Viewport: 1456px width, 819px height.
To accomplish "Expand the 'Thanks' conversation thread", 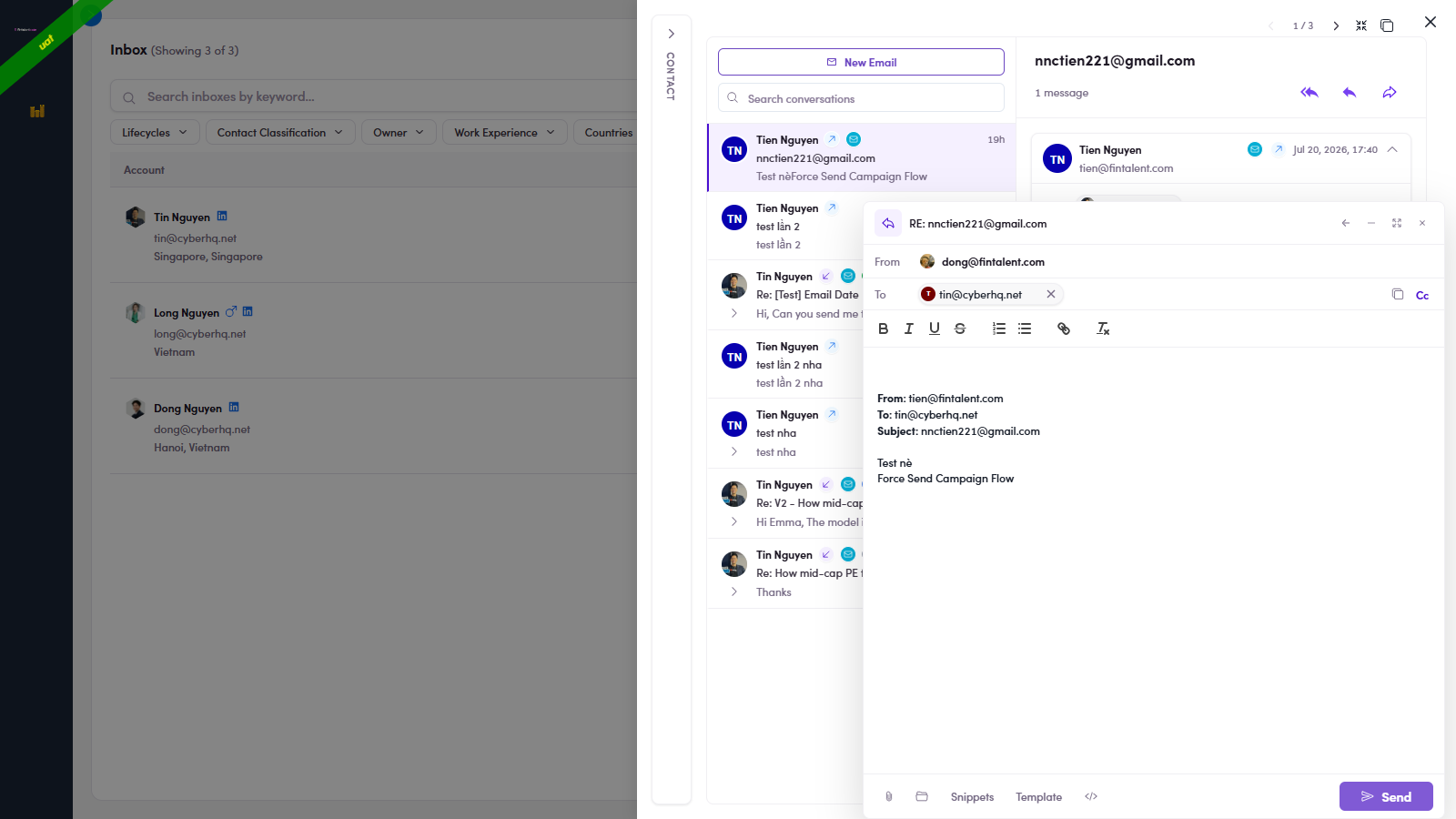I will click(x=734, y=591).
